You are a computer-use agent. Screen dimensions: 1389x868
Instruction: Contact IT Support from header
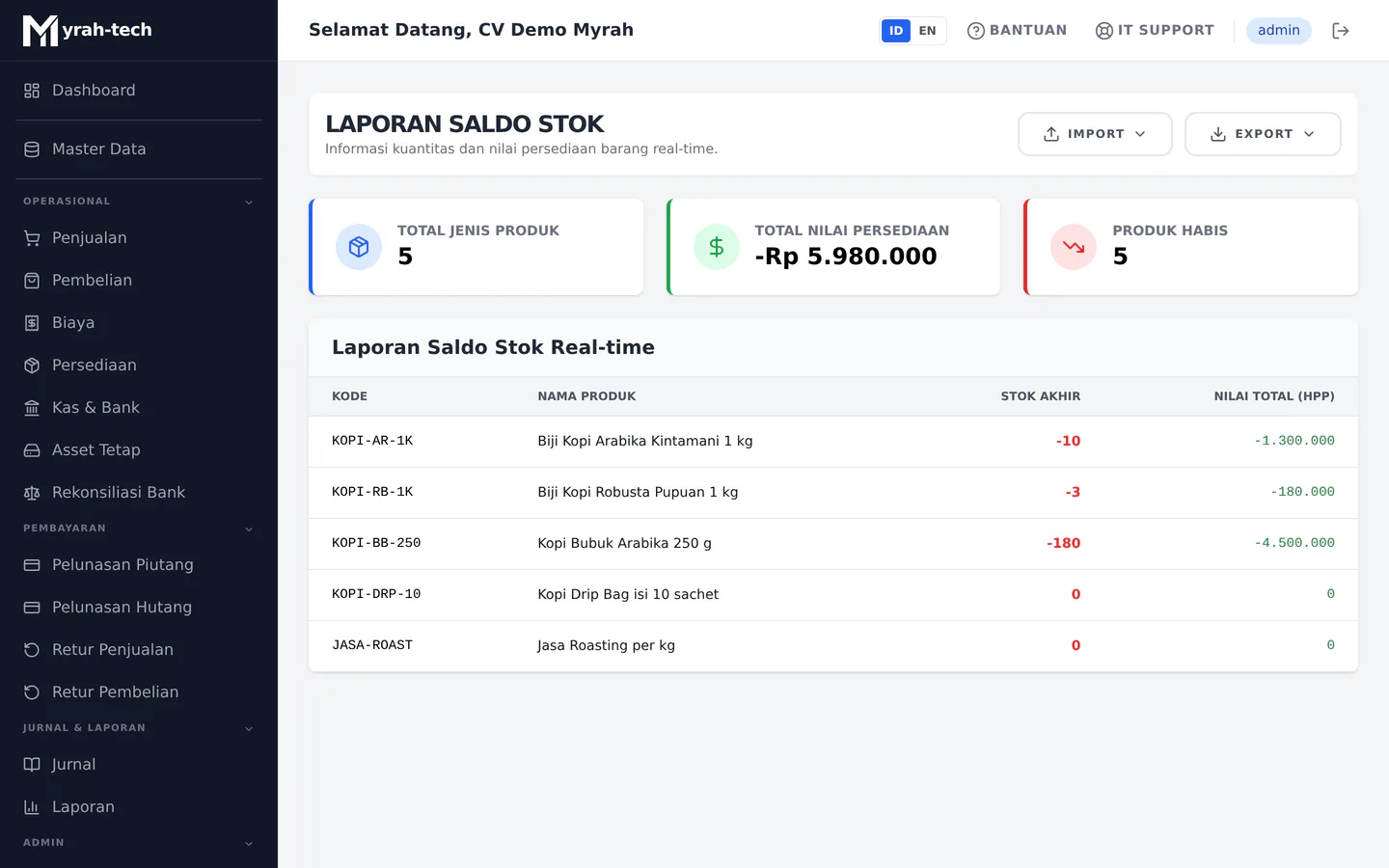[1155, 31]
